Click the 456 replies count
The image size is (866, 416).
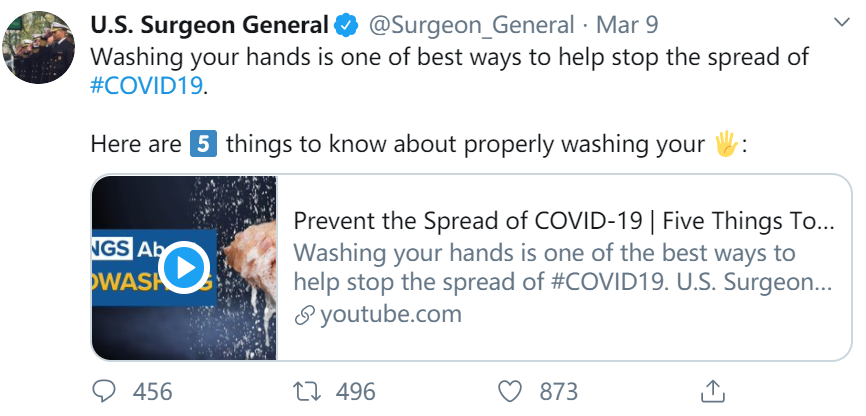coord(152,392)
